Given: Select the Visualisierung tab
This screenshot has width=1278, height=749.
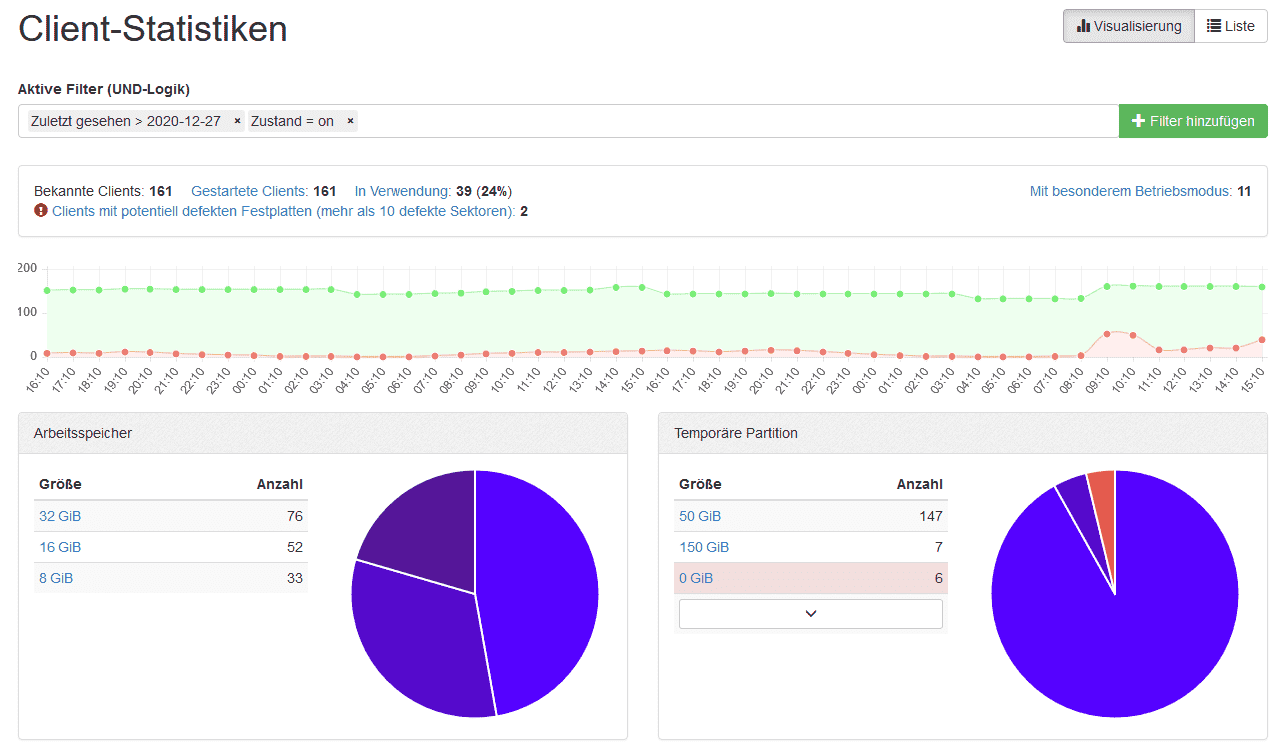Looking at the screenshot, I should click(1128, 26).
